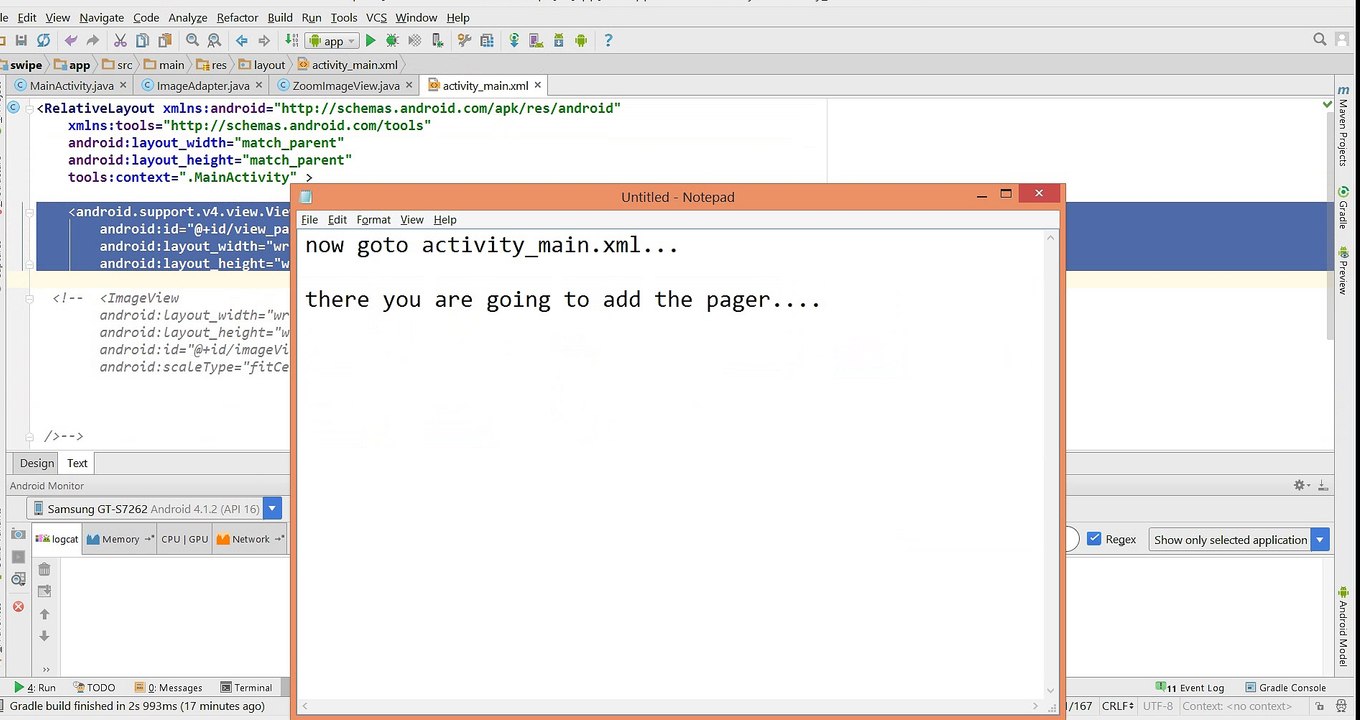Click the Android Monitor settings gear icon
This screenshot has height=720, width=1360.
(x=1301, y=485)
